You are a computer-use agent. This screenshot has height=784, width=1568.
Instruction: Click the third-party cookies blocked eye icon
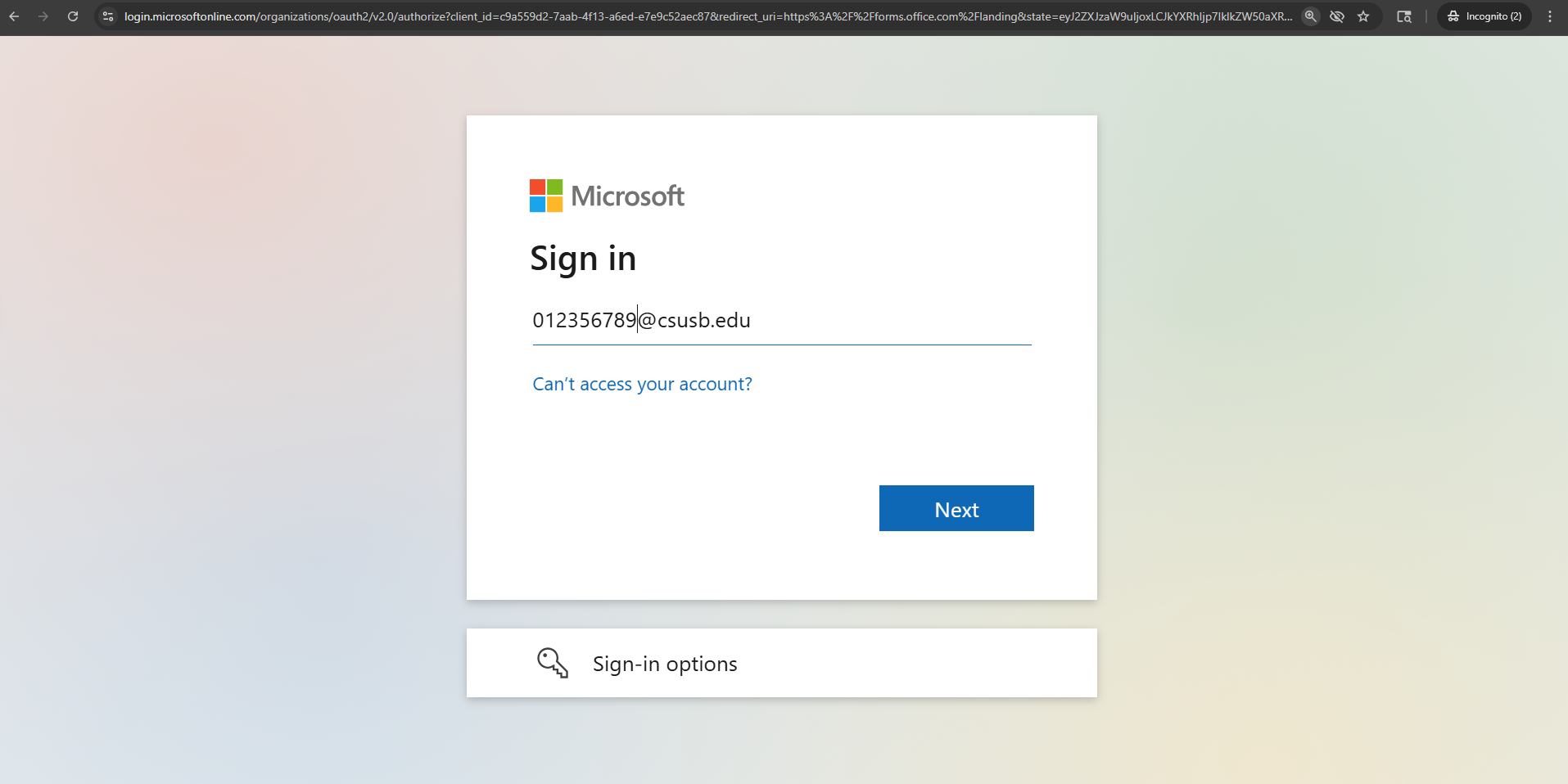[x=1337, y=16]
